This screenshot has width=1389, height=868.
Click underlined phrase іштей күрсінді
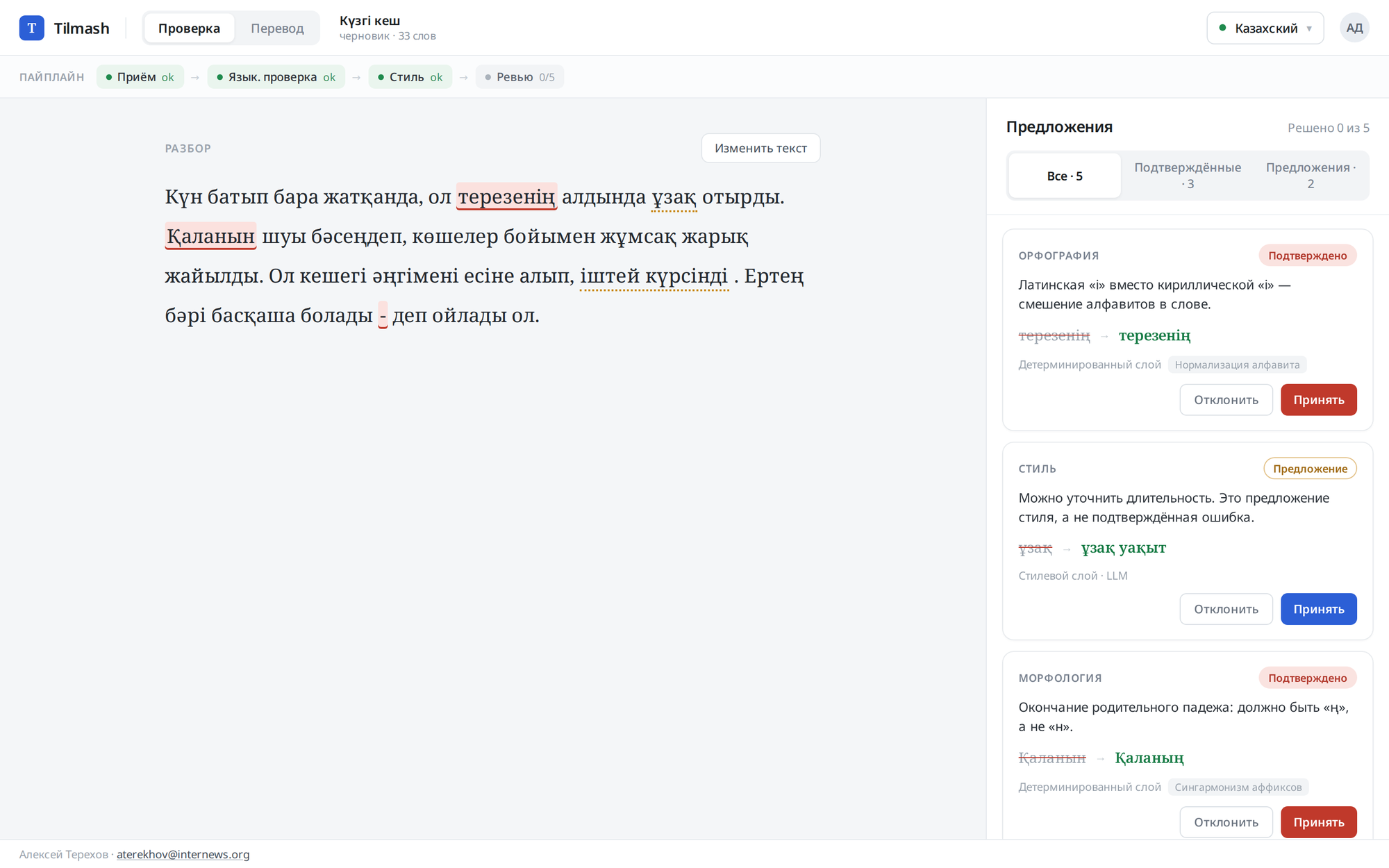(654, 276)
